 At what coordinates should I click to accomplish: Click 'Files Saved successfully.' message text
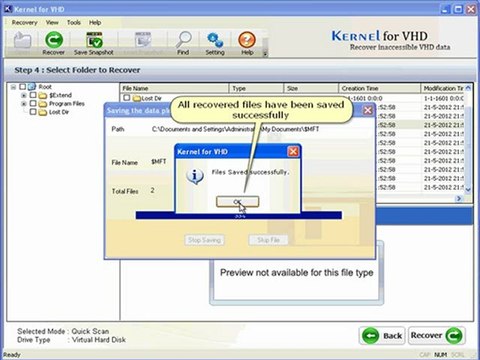click(x=250, y=172)
